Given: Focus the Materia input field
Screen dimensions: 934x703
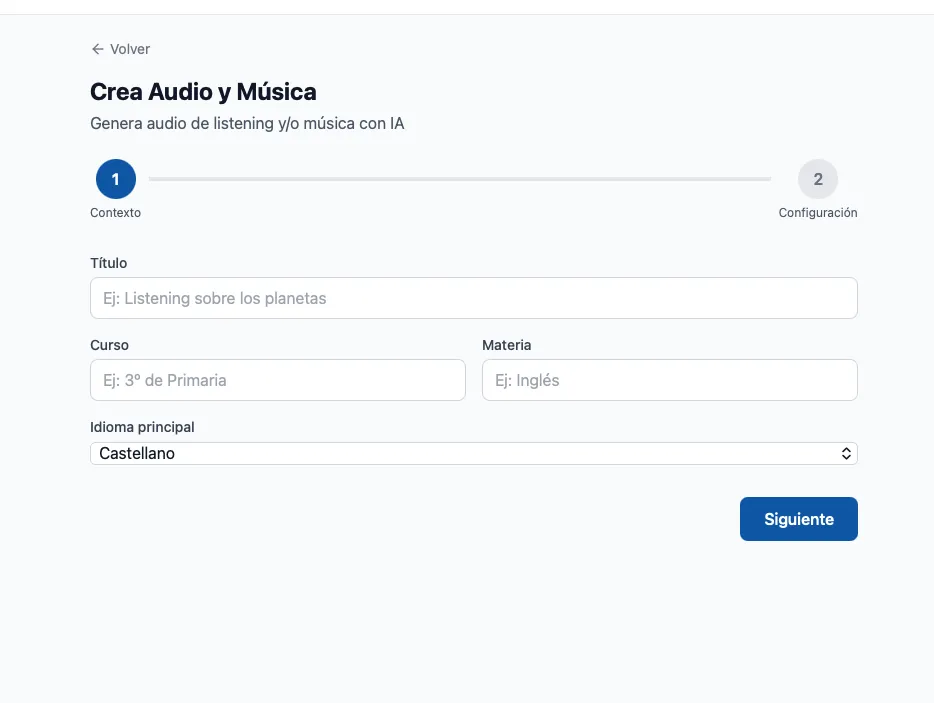Looking at the screenshot, I should 670,380.
